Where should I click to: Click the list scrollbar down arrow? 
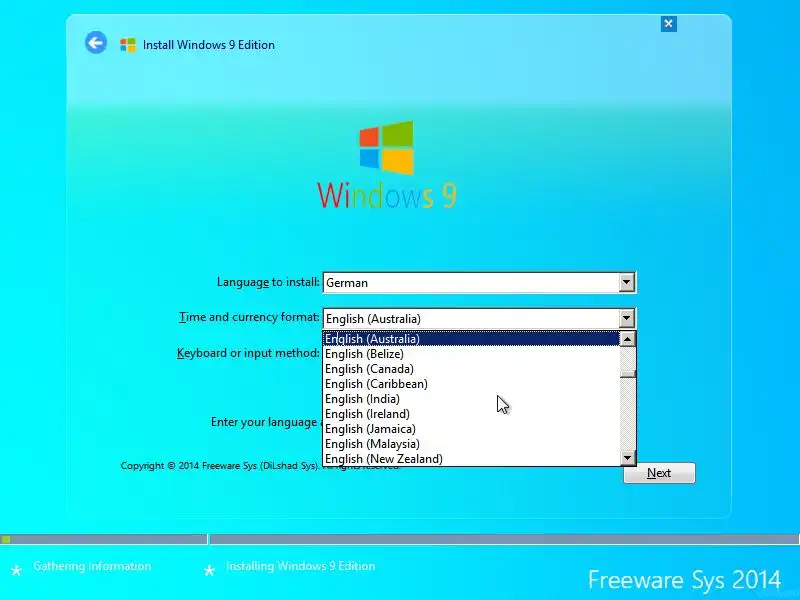click(628, 458)
